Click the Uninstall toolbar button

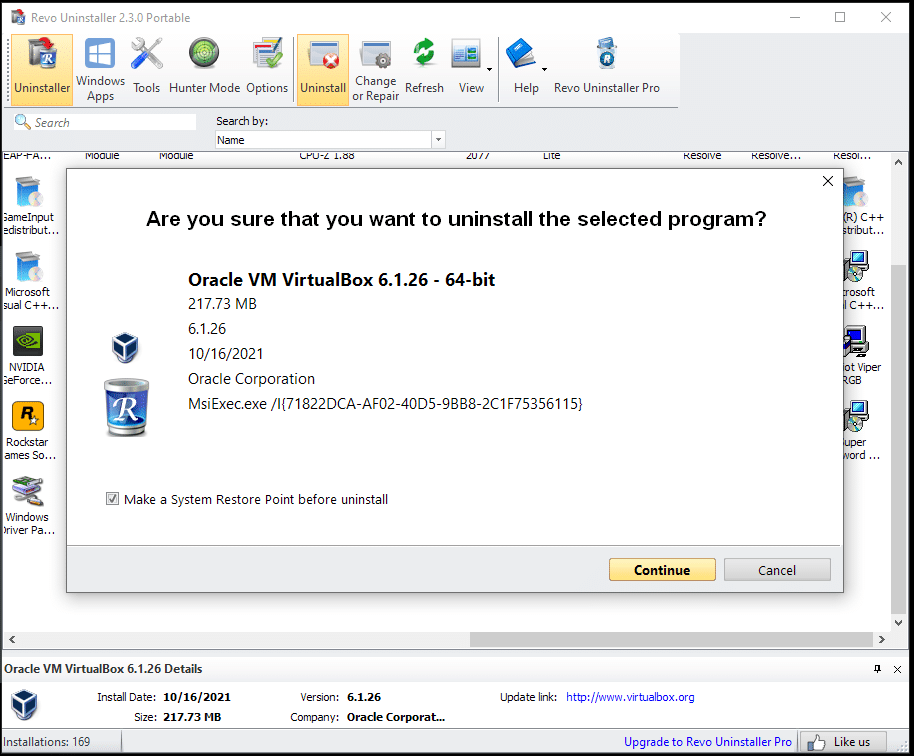tap(323, 69)
